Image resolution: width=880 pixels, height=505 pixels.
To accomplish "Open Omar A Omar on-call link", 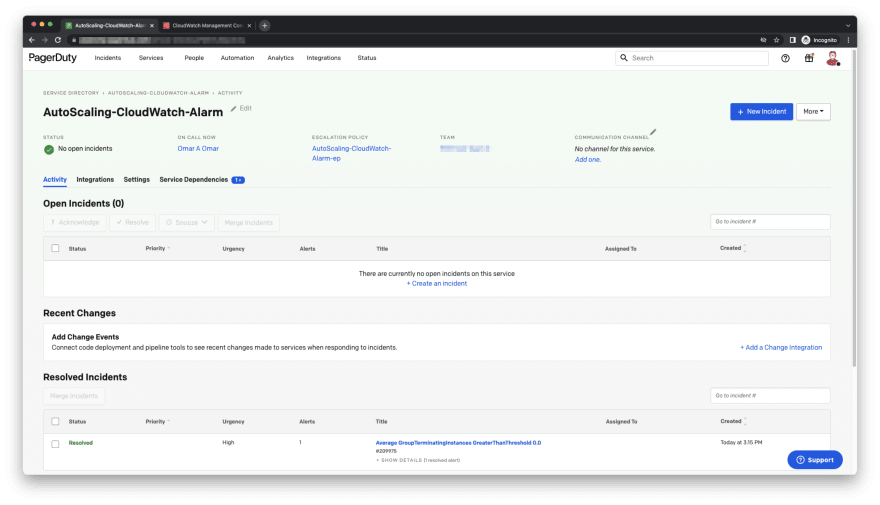I will click(x=198, y=149).
